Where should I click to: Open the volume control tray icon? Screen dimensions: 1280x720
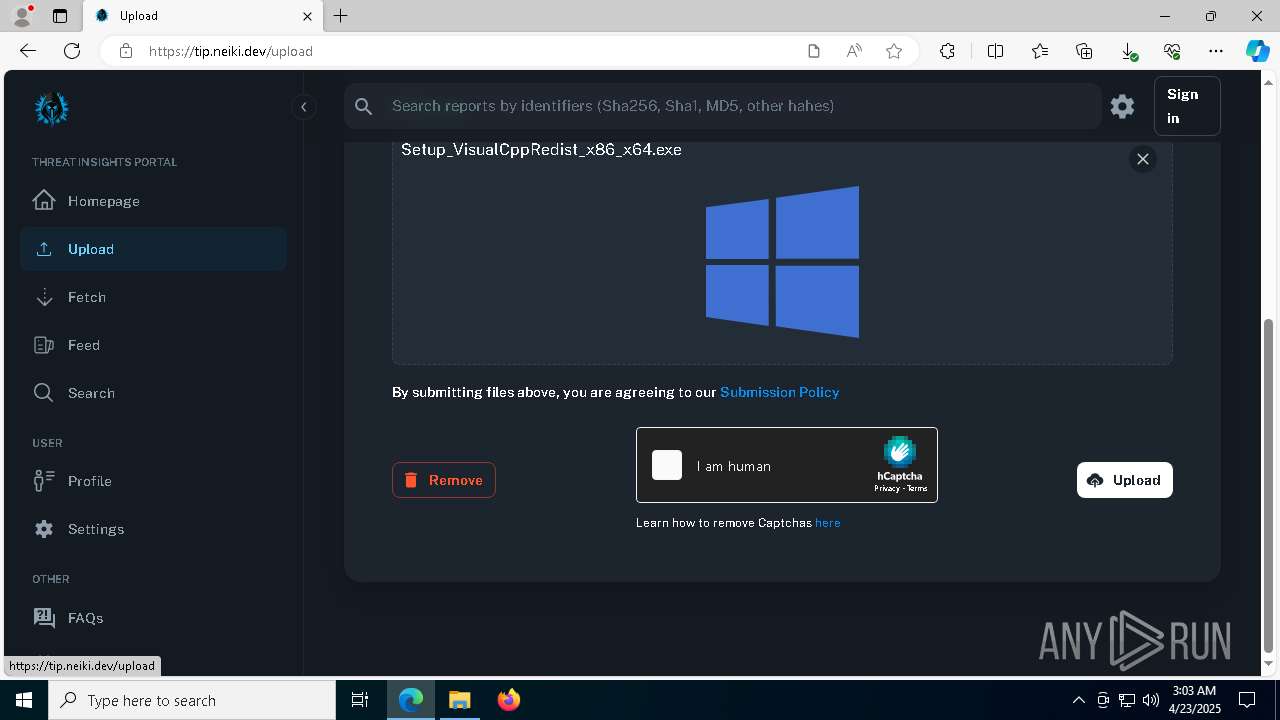click(1150, 700)
